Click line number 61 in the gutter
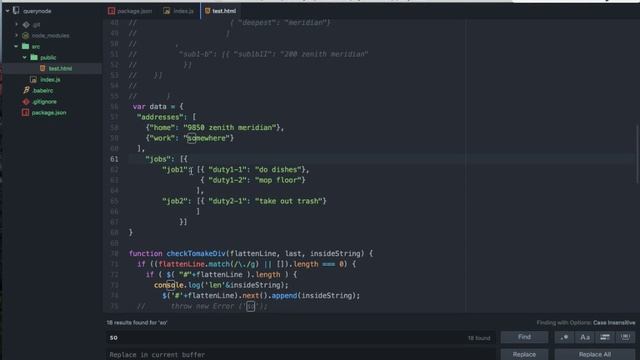The height and width of the screenshot is (360, 640). [x=114, y=159]
